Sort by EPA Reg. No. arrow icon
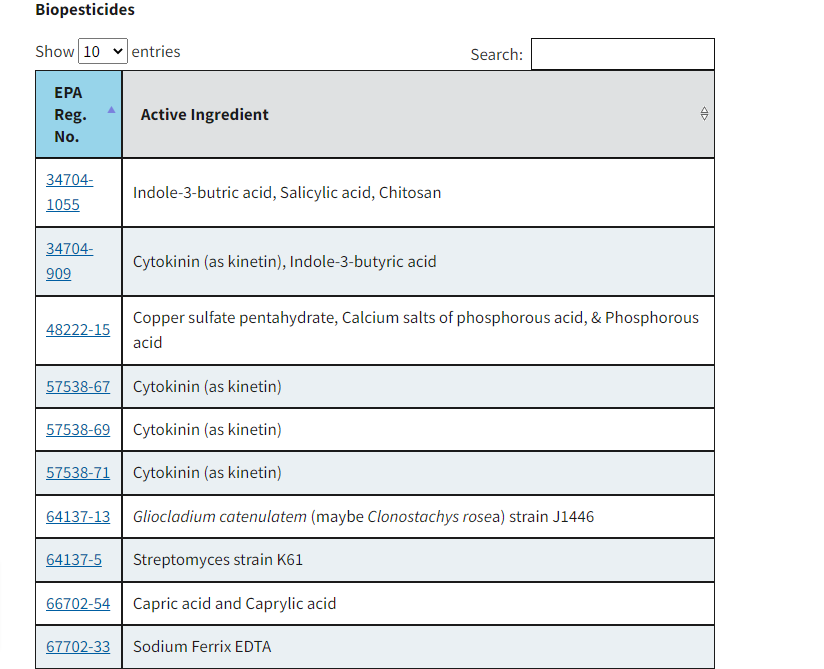This screenshot has height=669, width=824. tap(111, 109)
